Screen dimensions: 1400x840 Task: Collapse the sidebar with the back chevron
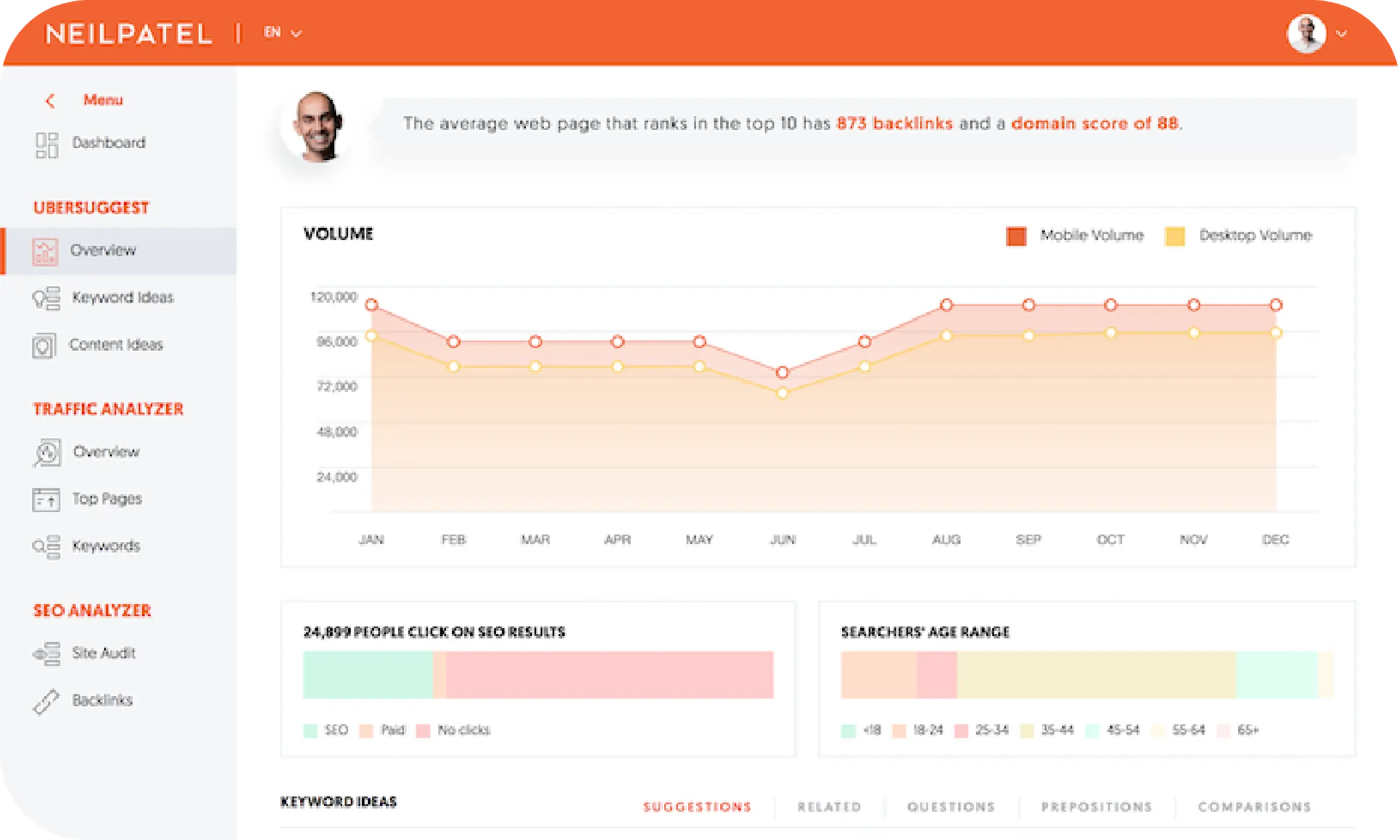tap(50, 101)
